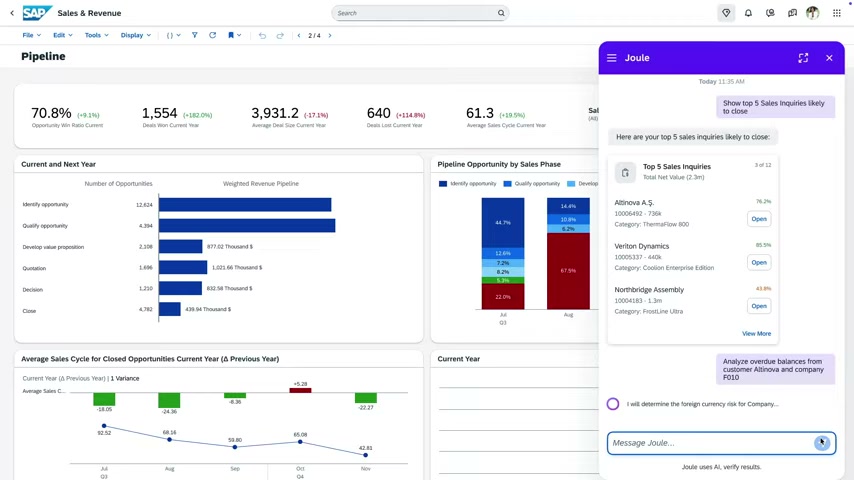Open the File menu
The image size is (854, 480).
tap(32, 35)
